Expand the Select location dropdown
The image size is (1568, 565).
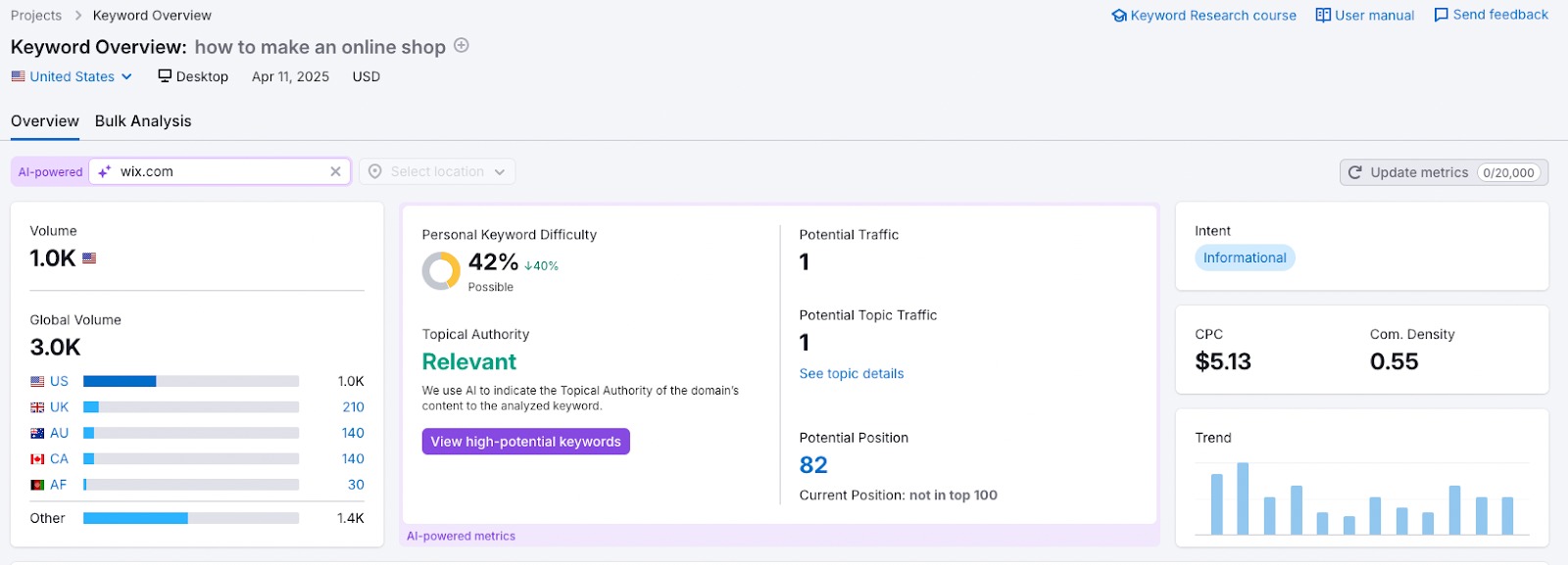(437, 171)
